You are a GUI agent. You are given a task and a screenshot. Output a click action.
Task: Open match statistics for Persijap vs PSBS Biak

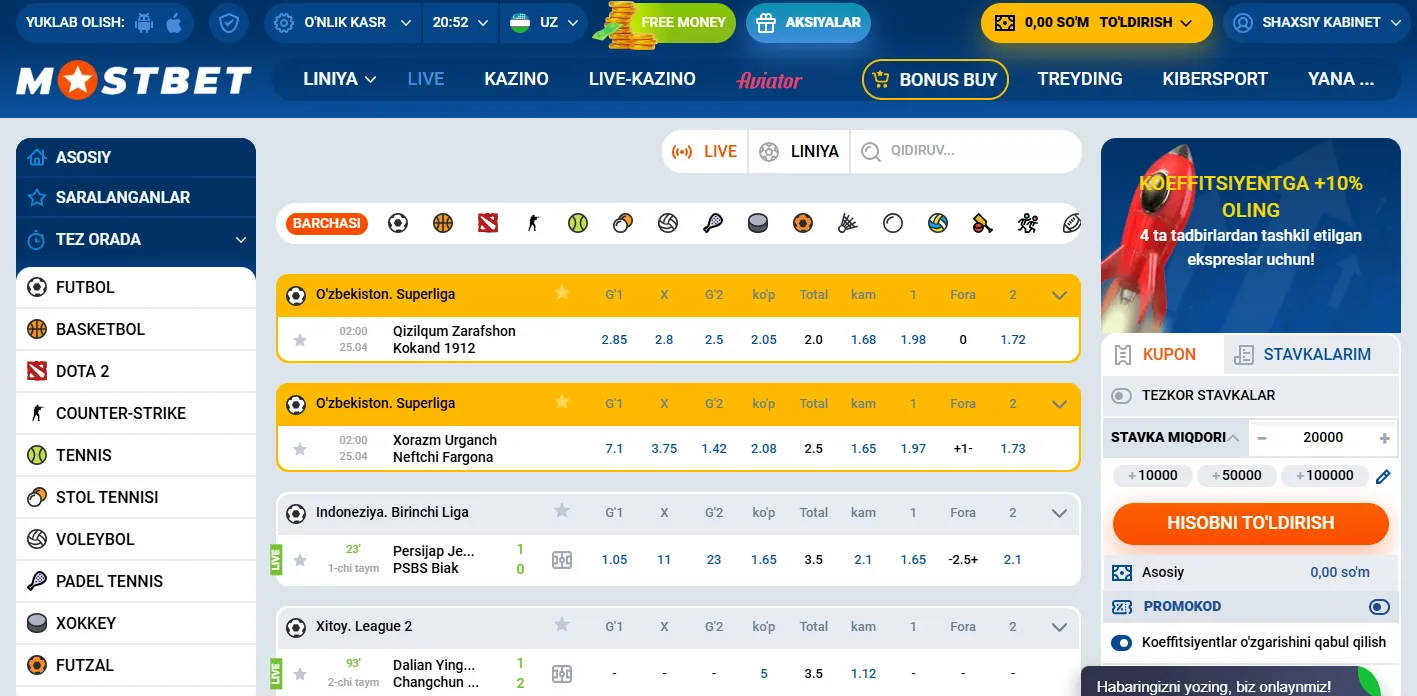point(562,560)
